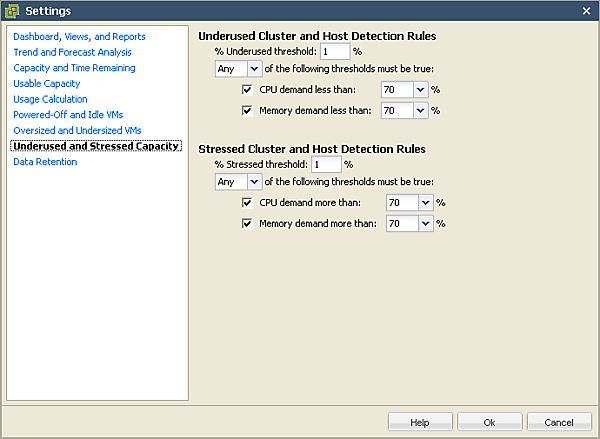Image resolution: width=600 pixels, height=439 pixels.
Task: Click the Settings window title icon
Action: click(x=13, y=10)
